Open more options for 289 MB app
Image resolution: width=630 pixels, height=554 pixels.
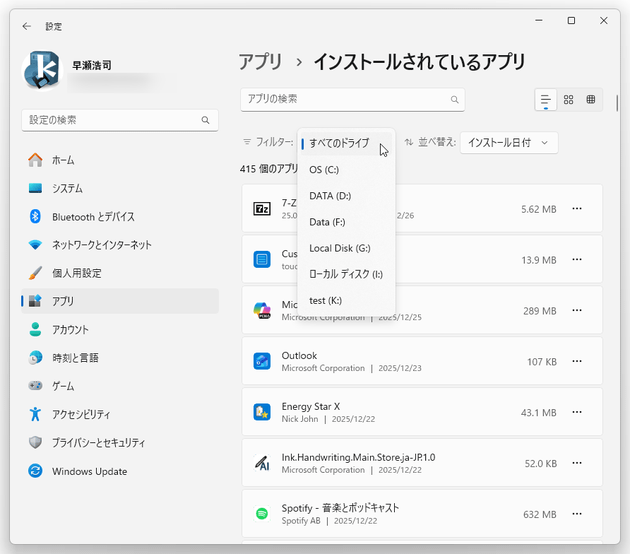click(577, 310)
